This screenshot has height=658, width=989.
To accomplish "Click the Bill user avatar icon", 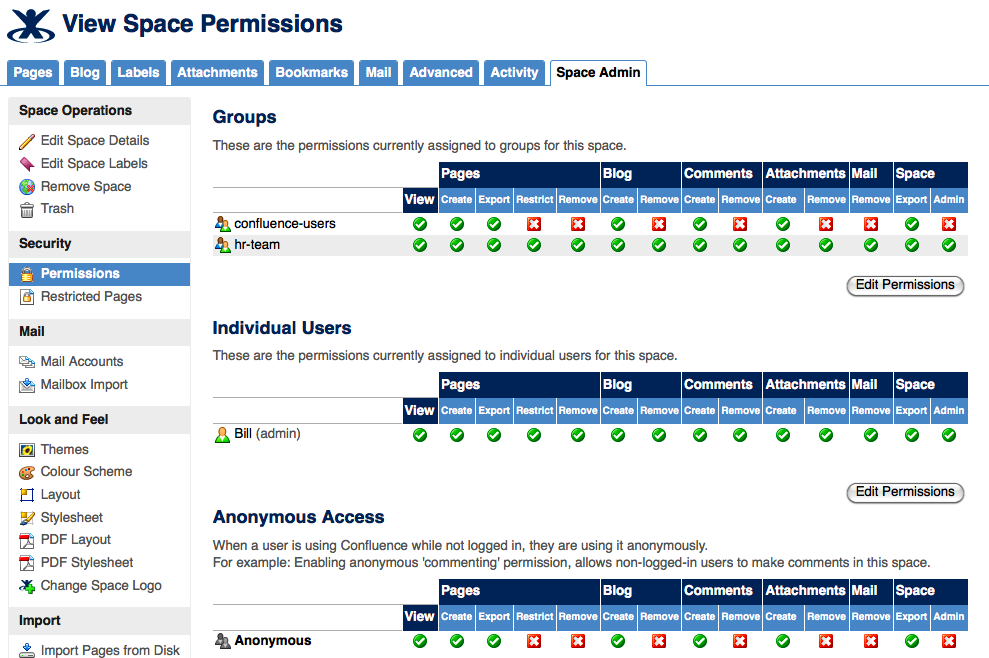I will click(222, 435).
